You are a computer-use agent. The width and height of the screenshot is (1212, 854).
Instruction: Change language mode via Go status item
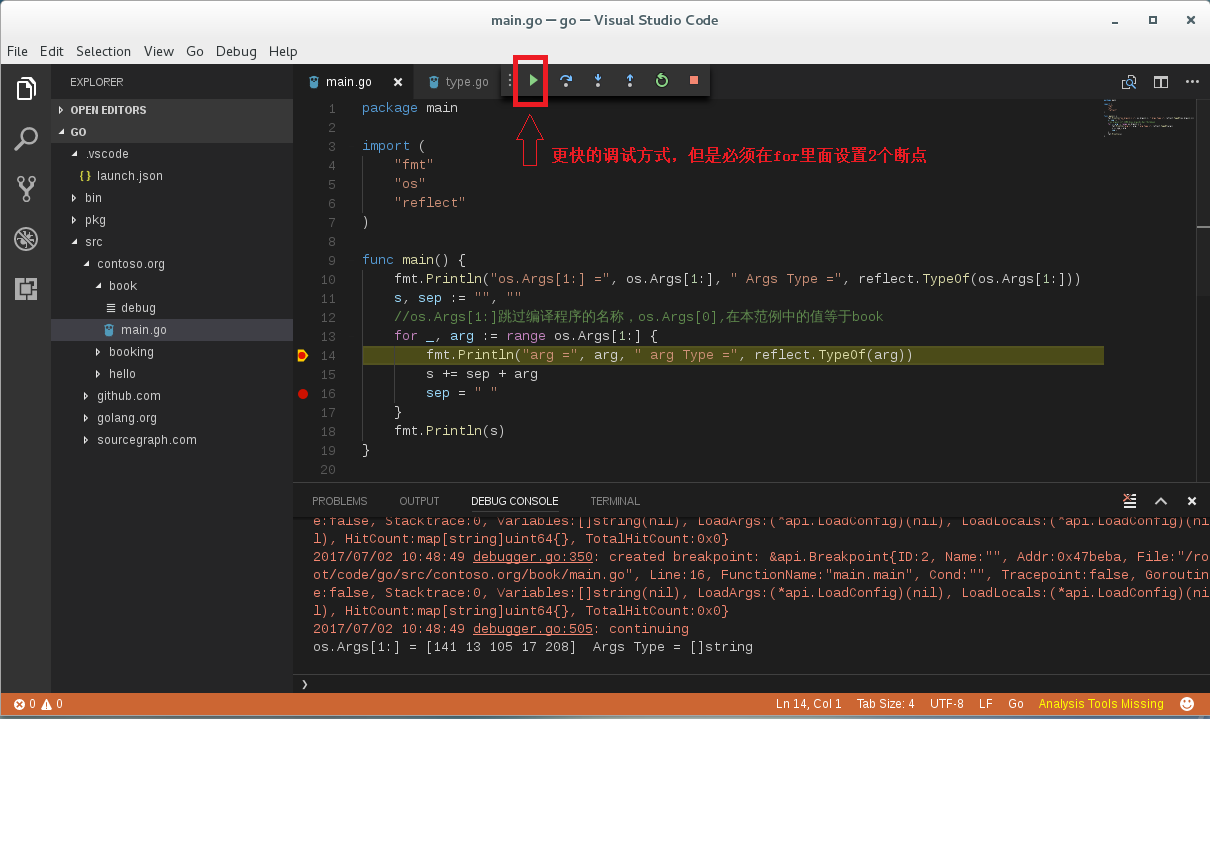click(x=1015, y=704)
